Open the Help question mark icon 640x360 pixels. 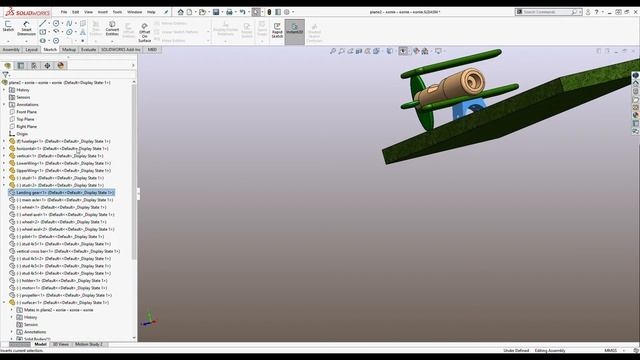pyautogui.click(x=596, y=12)
